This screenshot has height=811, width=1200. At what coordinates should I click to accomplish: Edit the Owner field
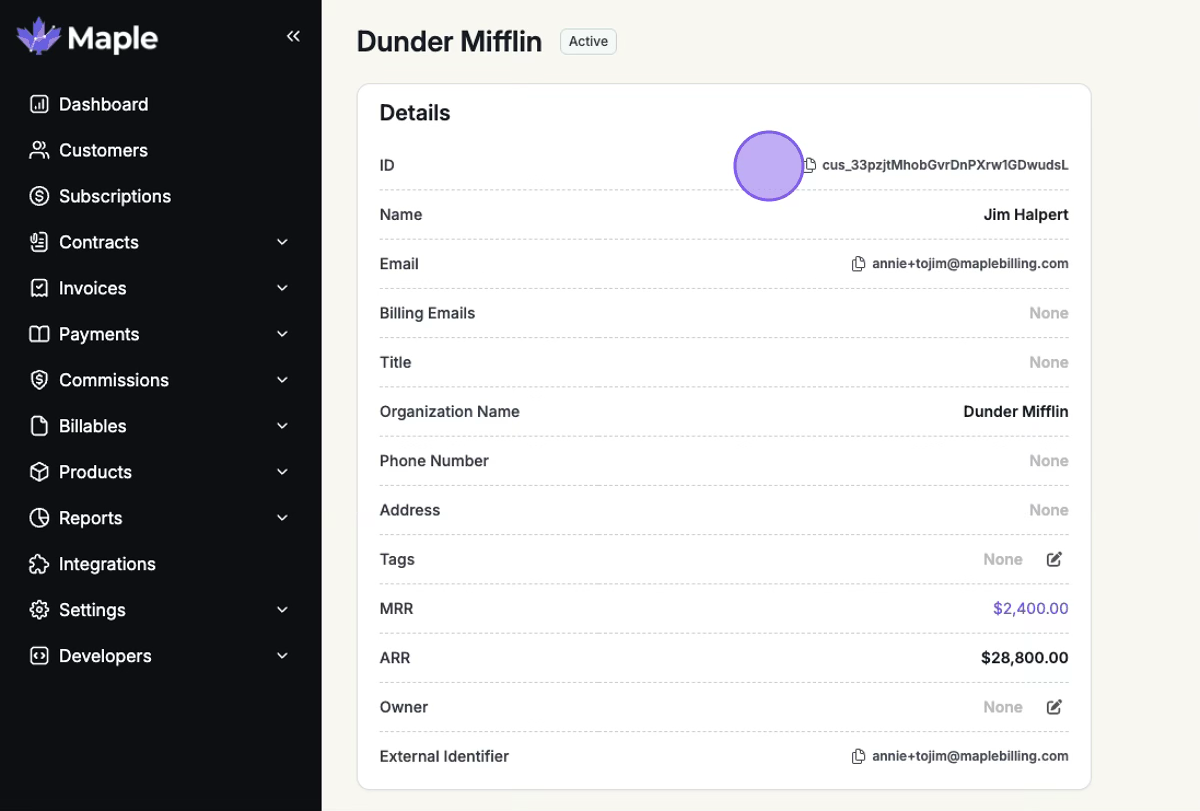click(x=1054, y=707)
